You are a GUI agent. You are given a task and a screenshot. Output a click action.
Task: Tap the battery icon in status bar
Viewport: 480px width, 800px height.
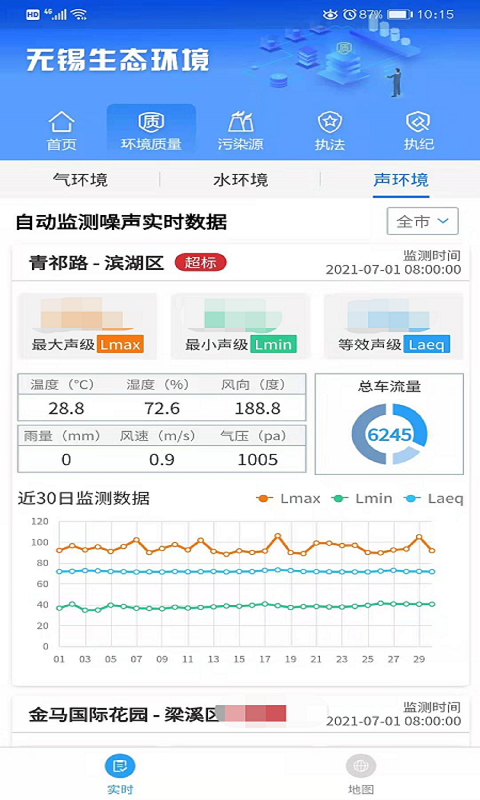point(399,14)
